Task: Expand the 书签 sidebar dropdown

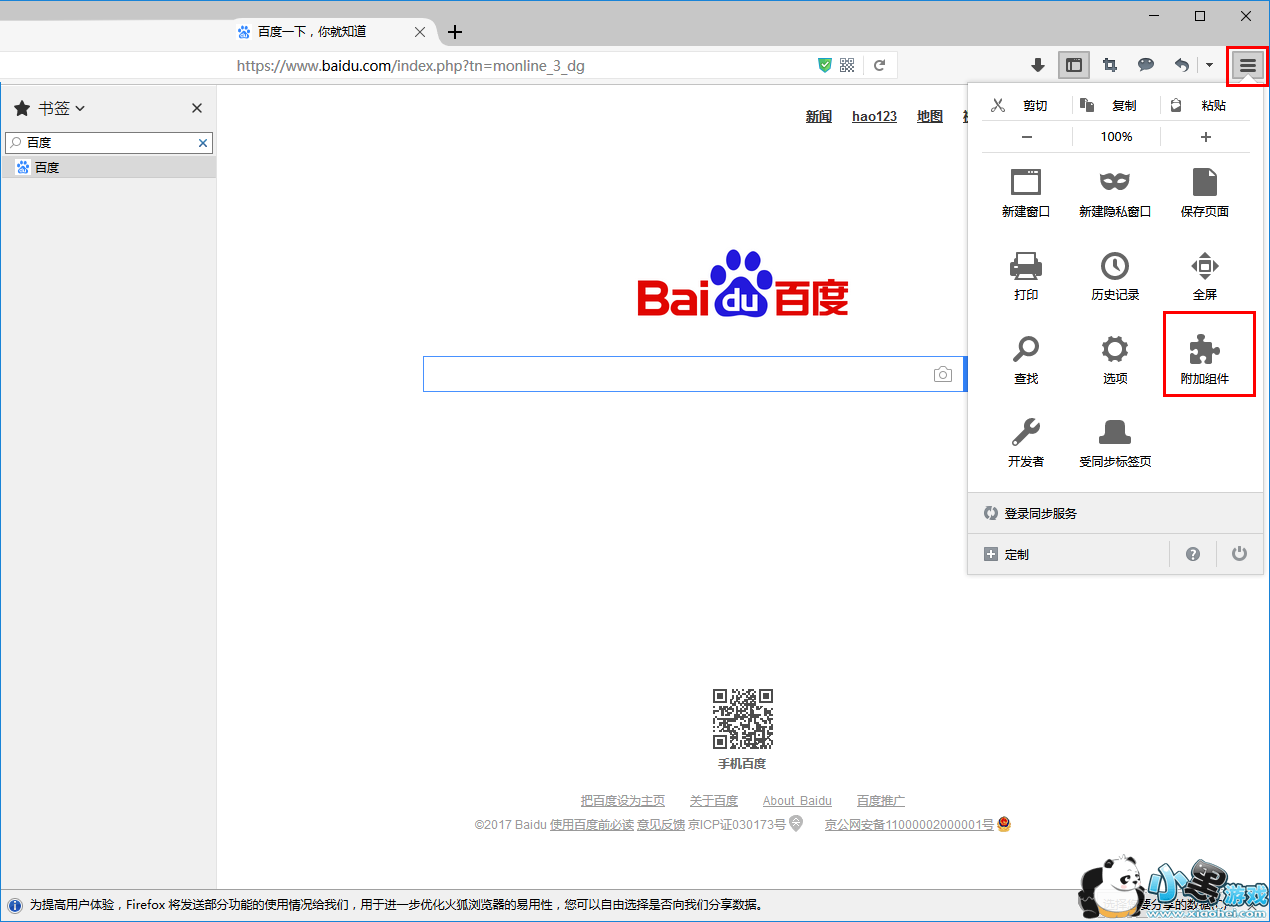Action: [62, 108]
